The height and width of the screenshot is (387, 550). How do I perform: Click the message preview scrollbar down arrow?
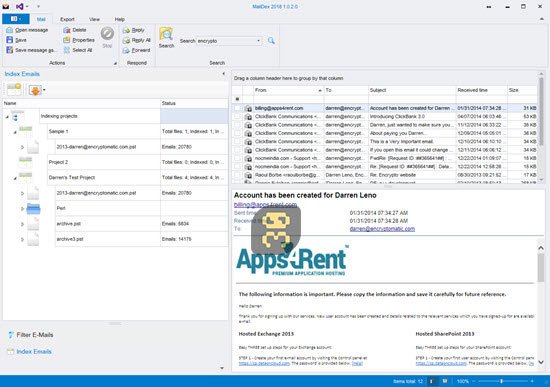click(541, 362)
